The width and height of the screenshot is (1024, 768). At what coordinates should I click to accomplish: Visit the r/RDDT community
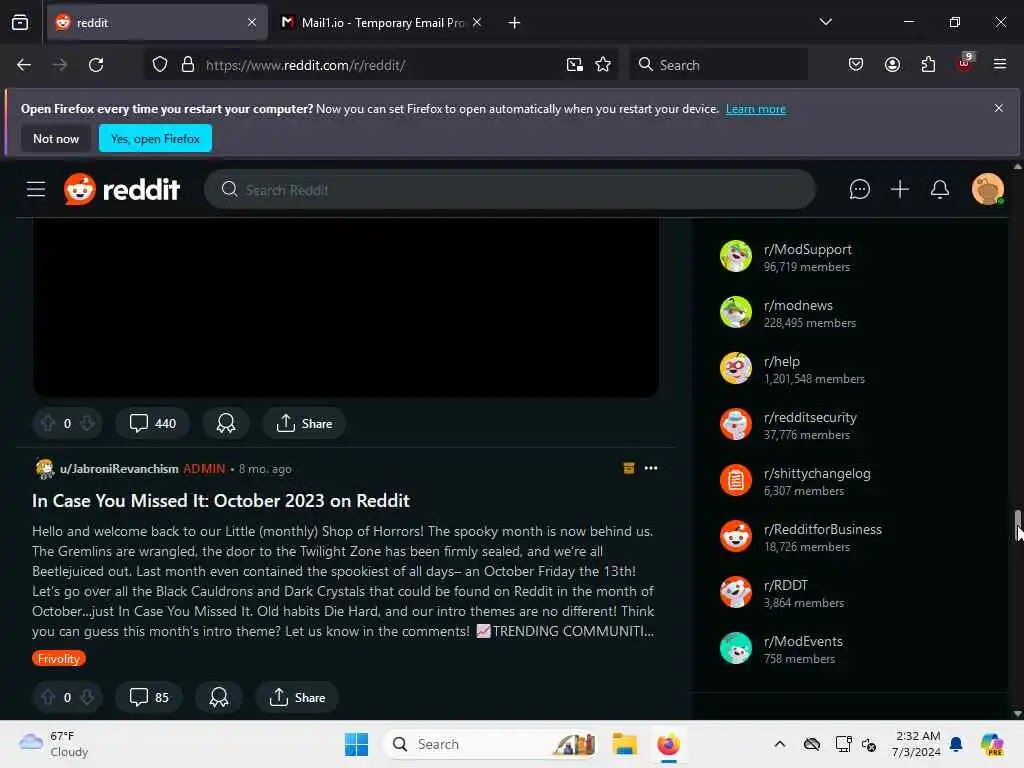(786, 586)
